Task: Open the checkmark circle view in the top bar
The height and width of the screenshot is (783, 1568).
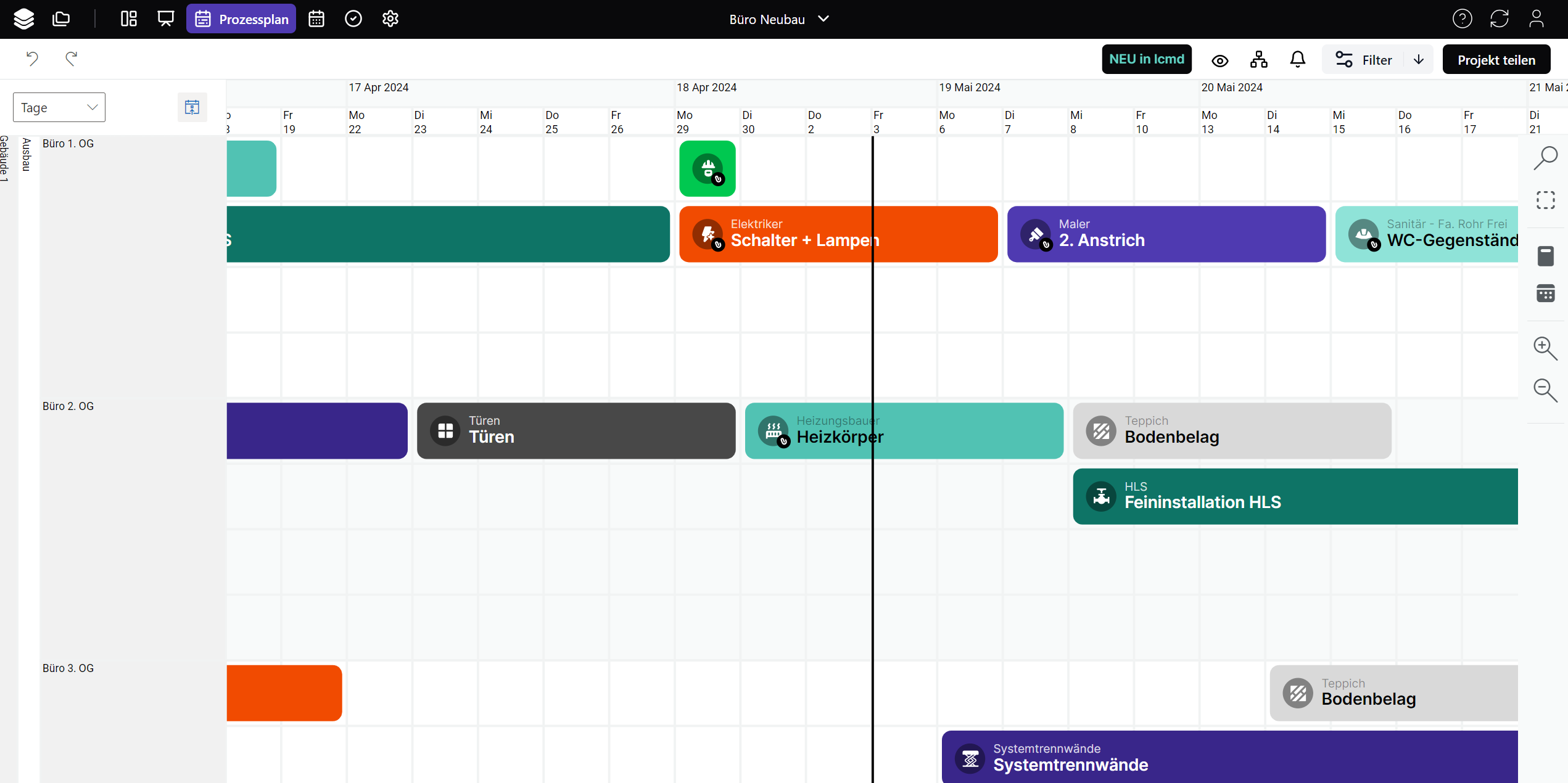Action: [353, 19]
